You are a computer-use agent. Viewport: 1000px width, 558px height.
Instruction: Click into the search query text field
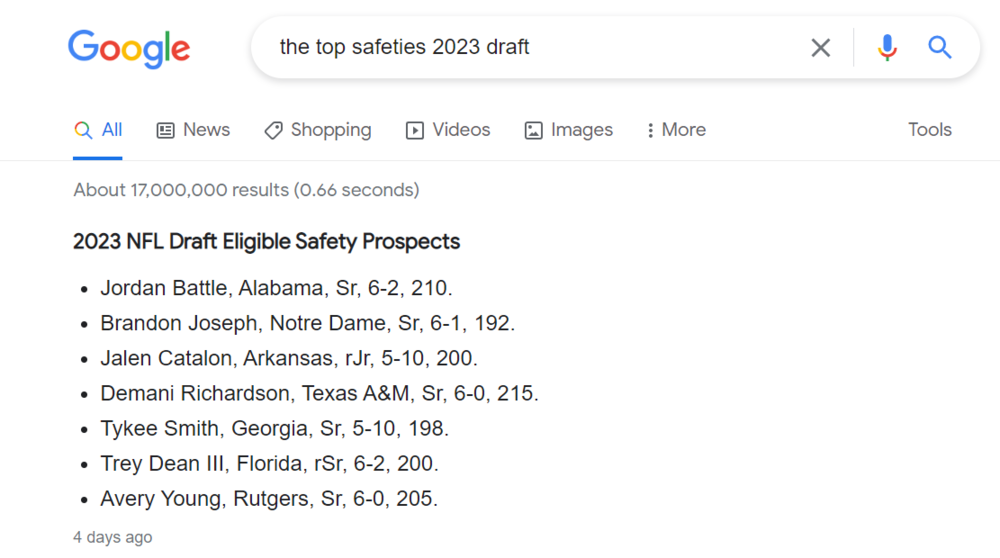530,47
